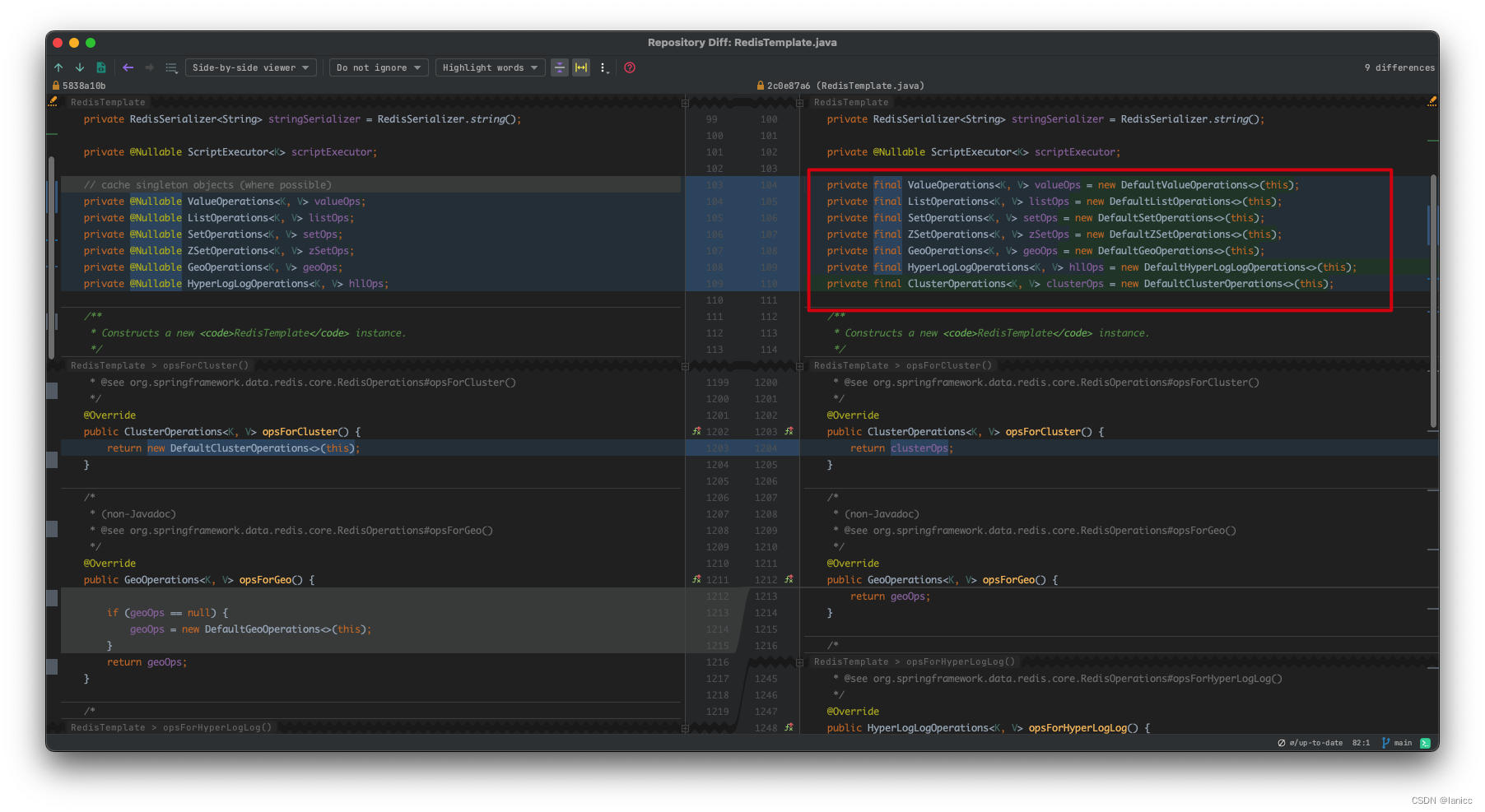
Task: Expand folded region near opsForHyperLogLog right pane
Action: tap(799, 662)
